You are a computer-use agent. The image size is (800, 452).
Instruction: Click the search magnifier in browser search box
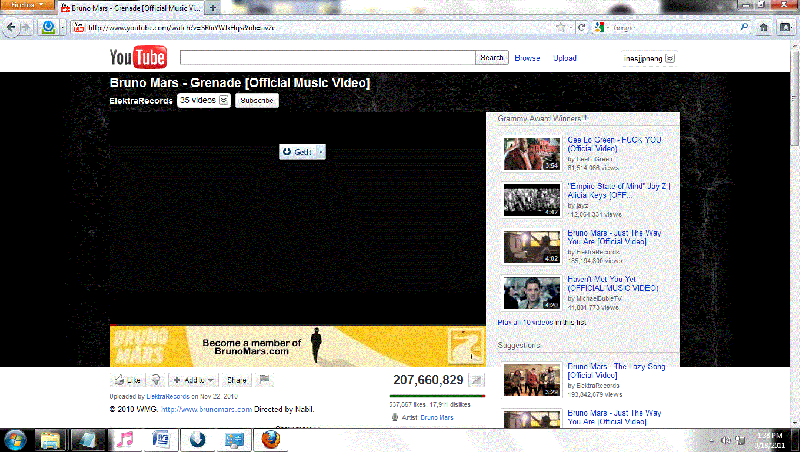tap(744, 28)
